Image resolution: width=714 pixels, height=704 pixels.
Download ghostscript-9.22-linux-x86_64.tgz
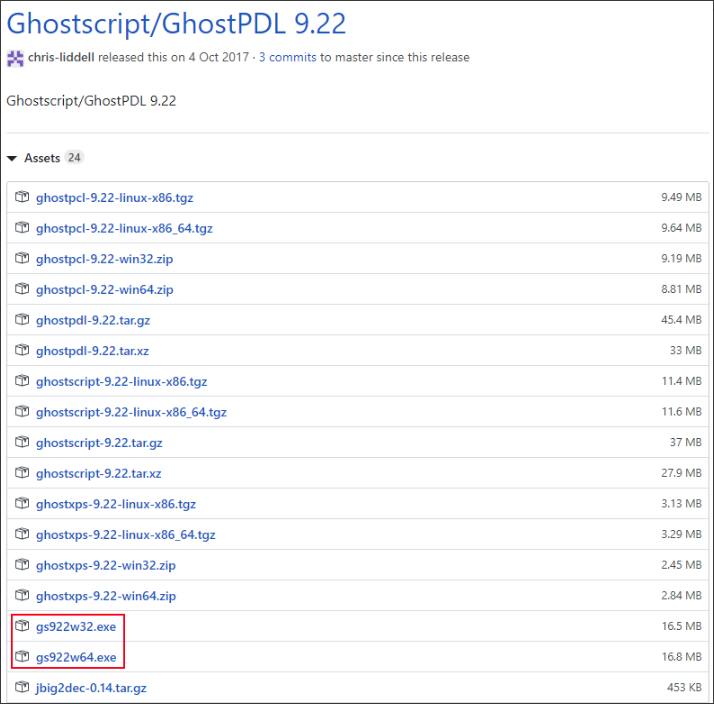pos(131,412)
